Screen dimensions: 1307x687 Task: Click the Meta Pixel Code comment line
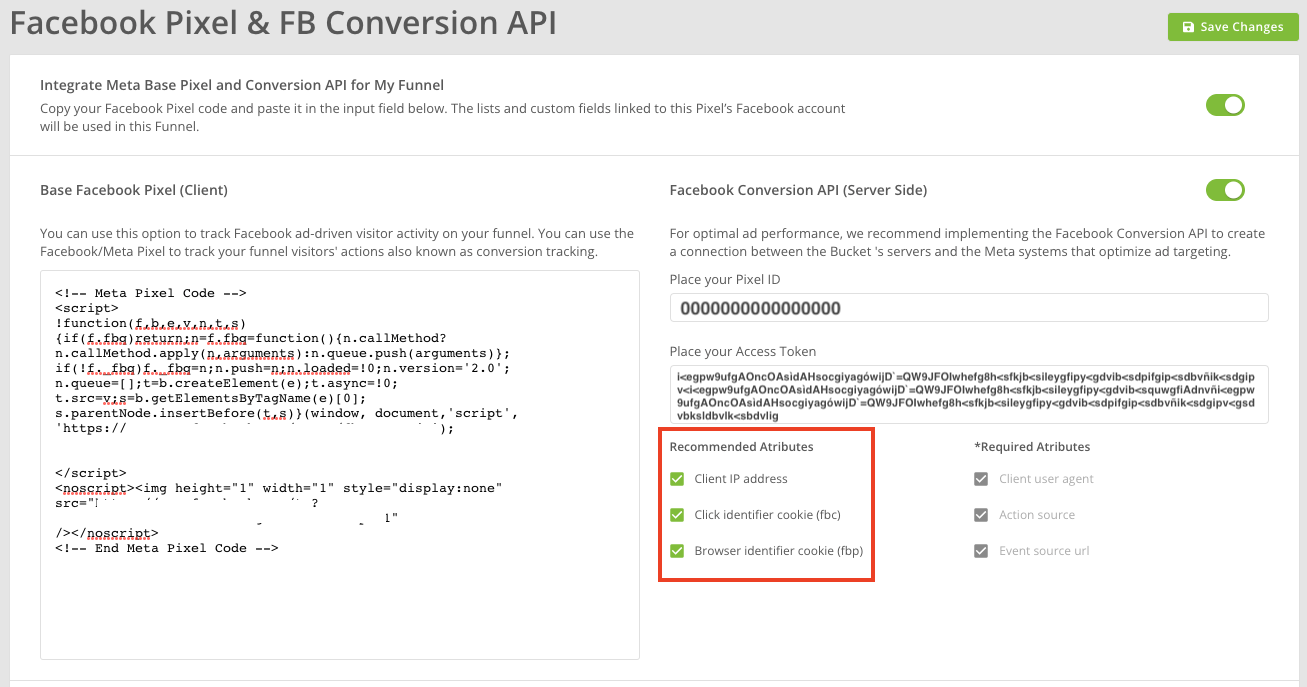click(x=151, y=294)
